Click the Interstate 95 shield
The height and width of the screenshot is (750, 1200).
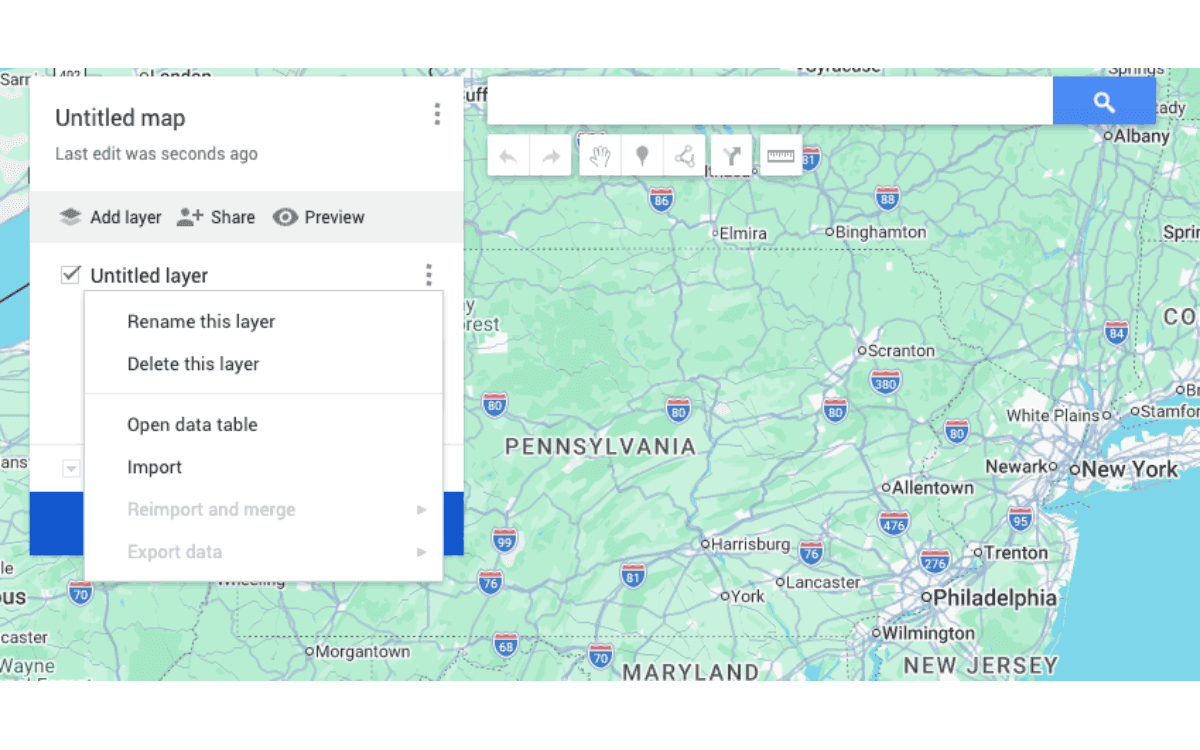[x=1021, y=519]
